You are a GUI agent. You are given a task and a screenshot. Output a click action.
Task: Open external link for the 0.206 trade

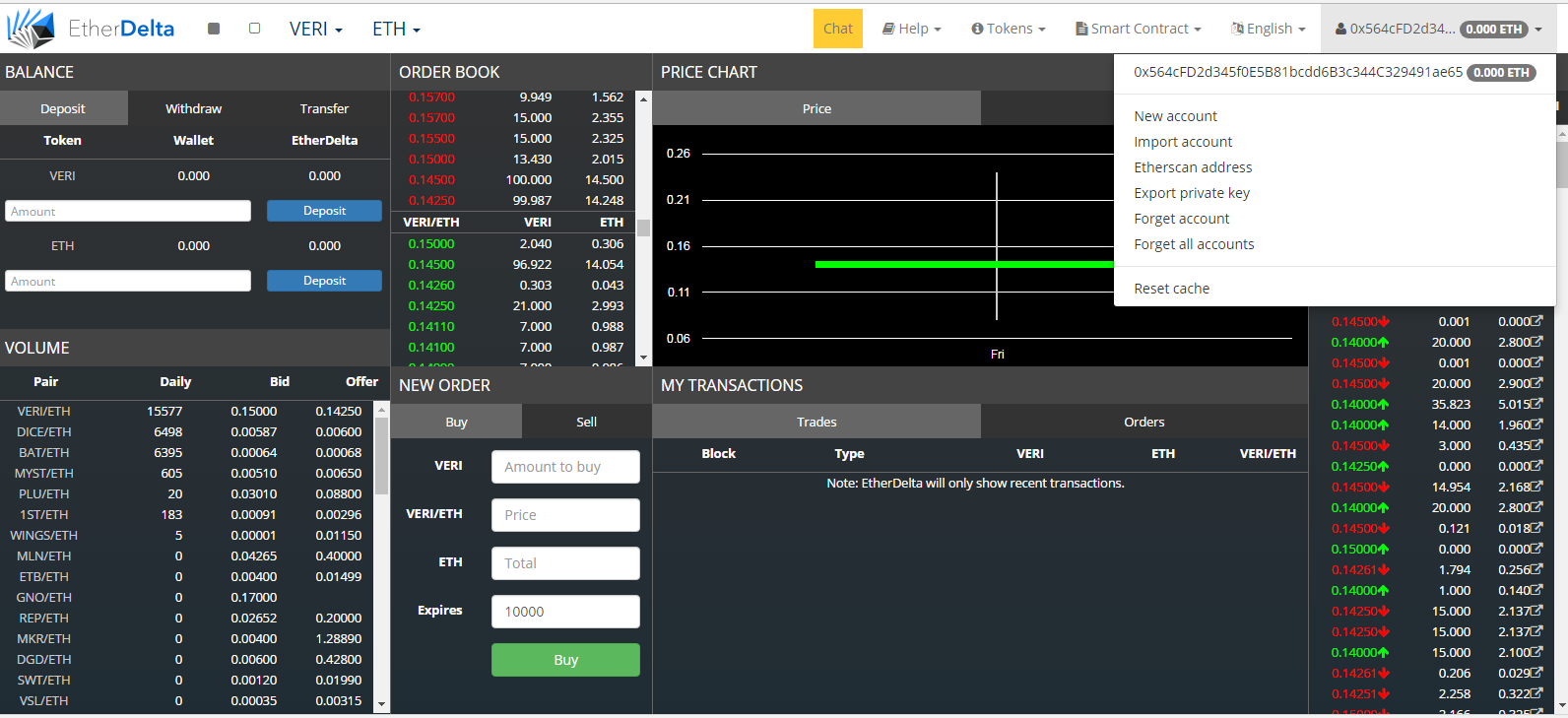pos(1536,673)
